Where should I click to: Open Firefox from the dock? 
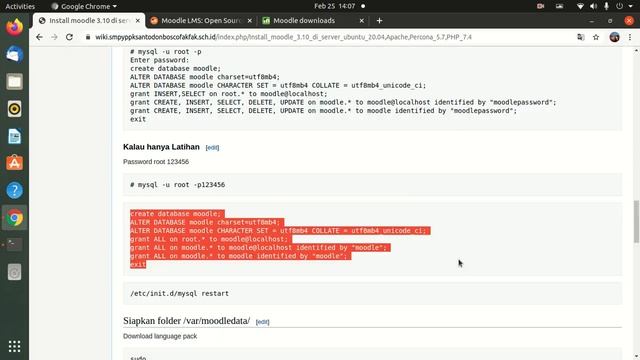[14, 27]
